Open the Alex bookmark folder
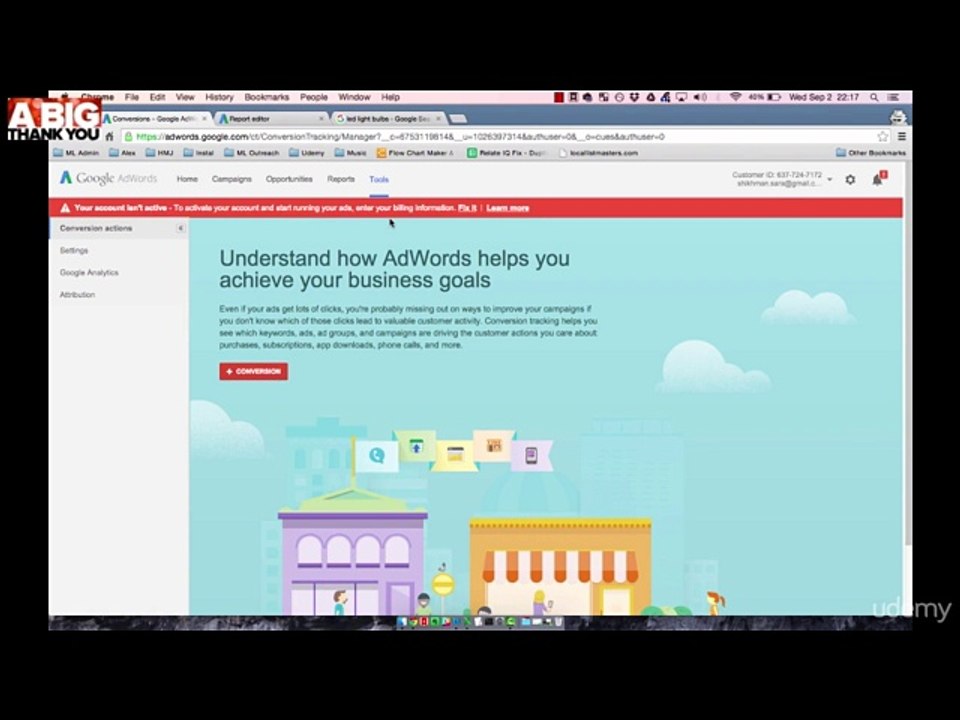The image size is (960, 720). coord(122,153)
